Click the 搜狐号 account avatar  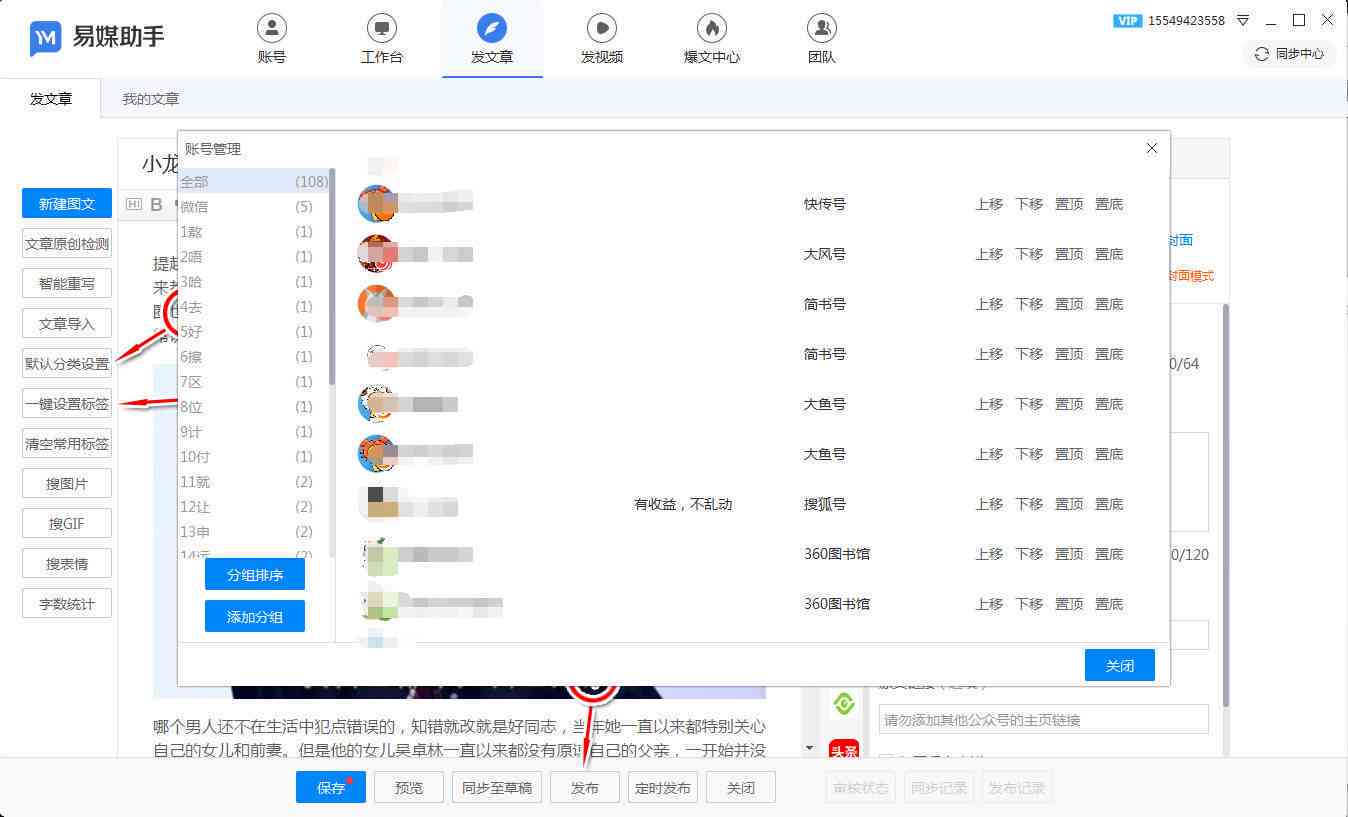377,503
